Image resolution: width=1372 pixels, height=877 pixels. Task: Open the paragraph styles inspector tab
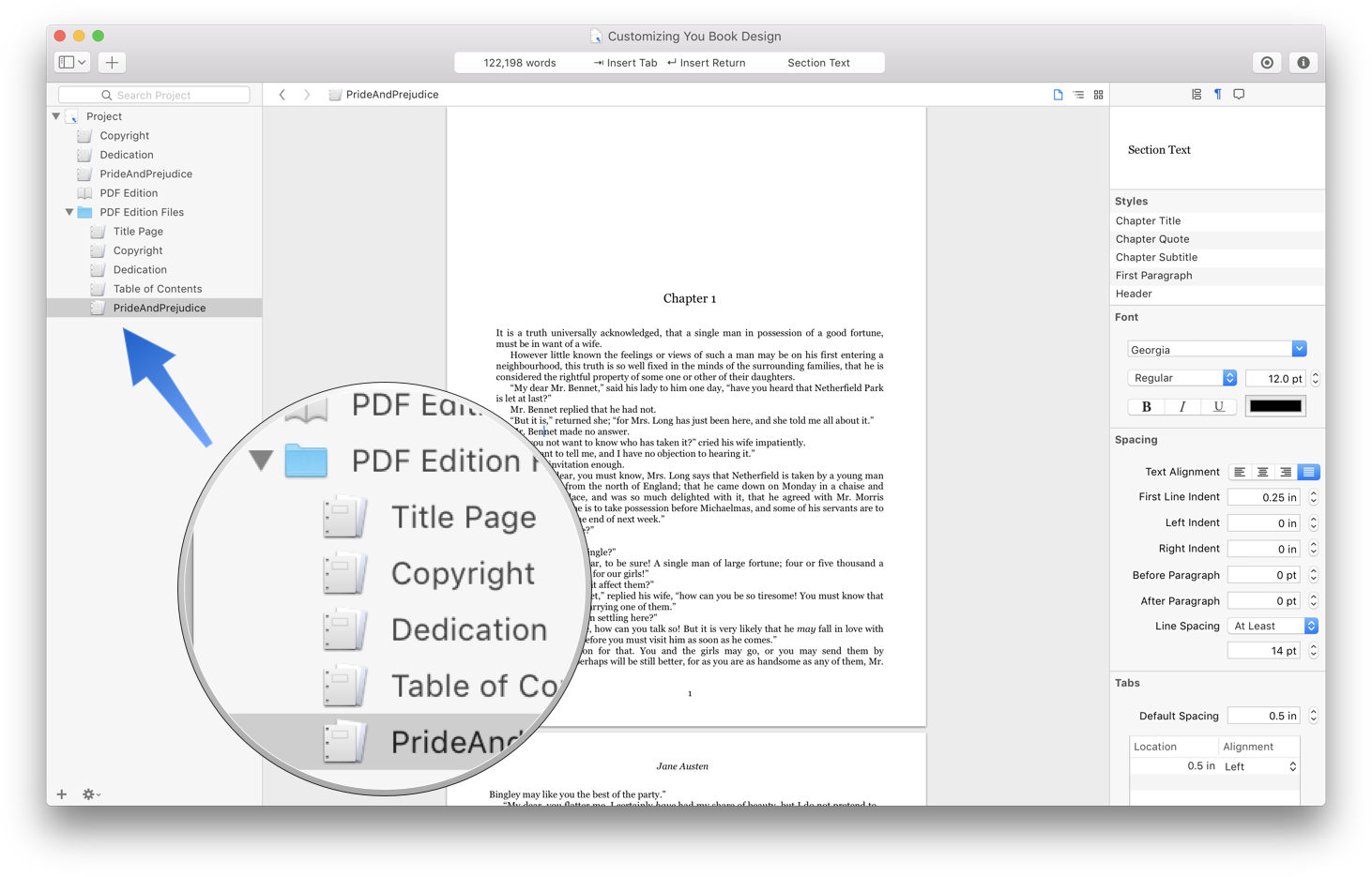(x=1217, y=94)
